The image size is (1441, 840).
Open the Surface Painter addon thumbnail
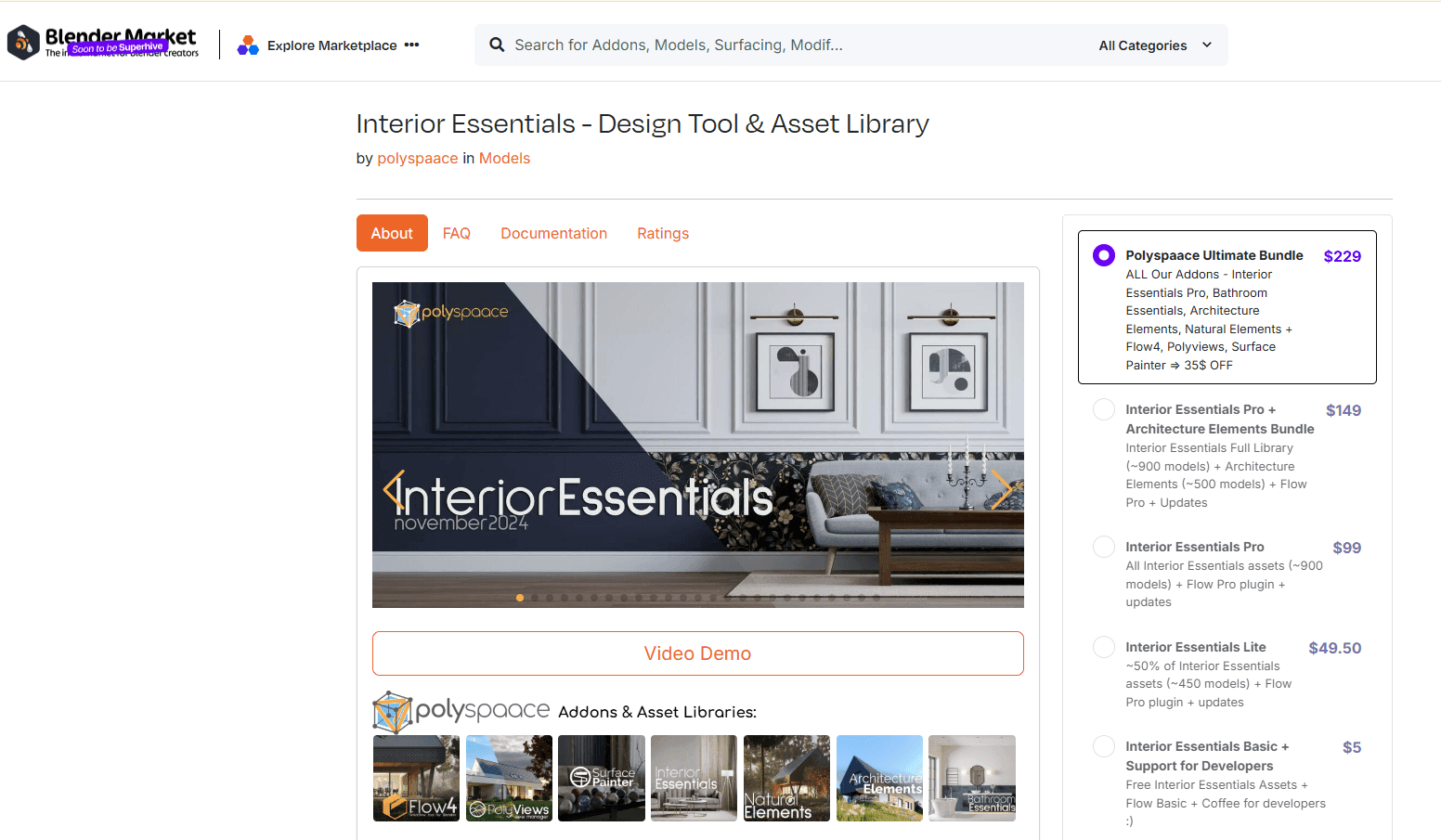pyautogui.click(x=601, y=778)
